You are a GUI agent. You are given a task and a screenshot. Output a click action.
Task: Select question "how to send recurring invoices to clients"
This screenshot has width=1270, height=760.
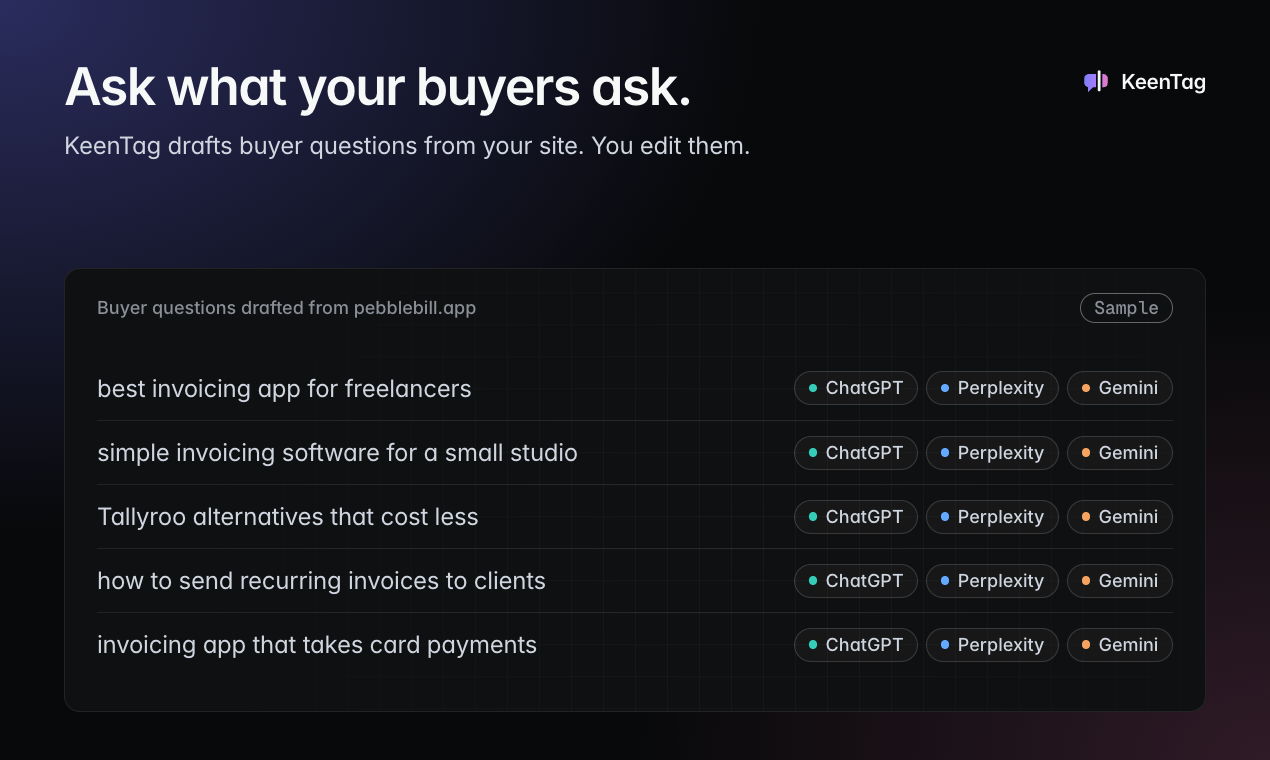point(321,580)
